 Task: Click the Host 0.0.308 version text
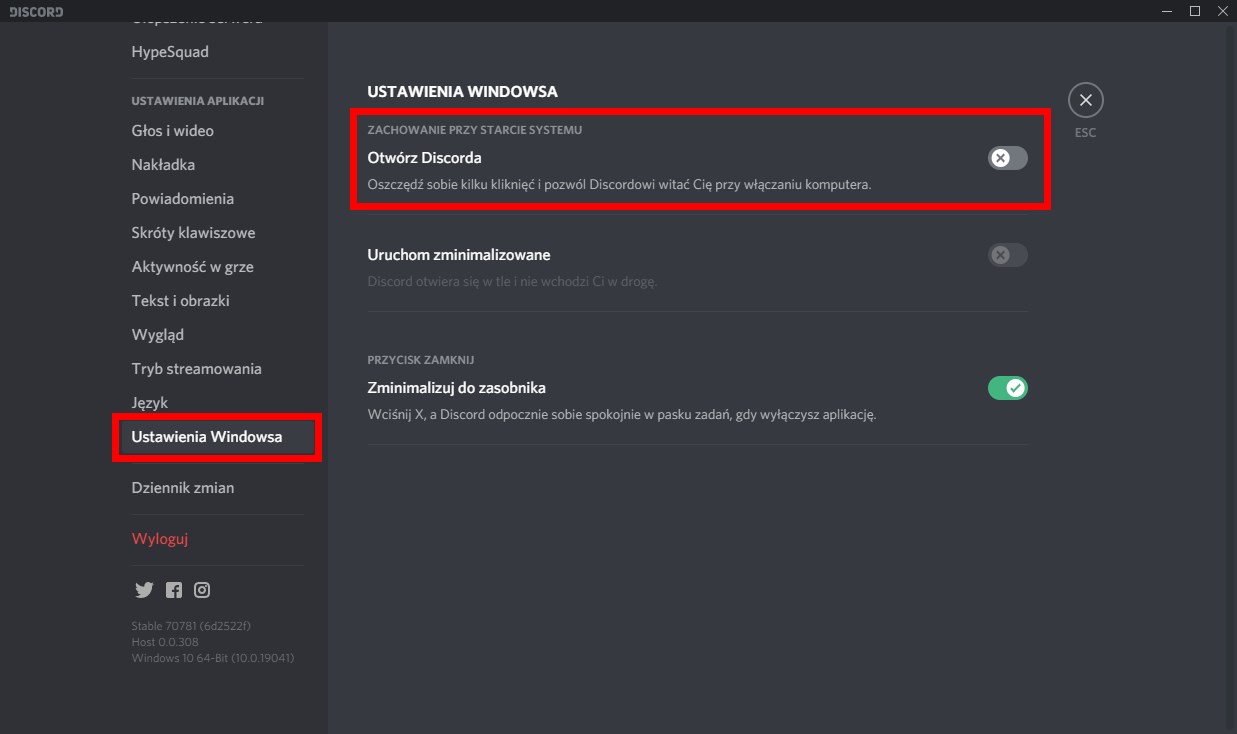(x=165, y=642)
